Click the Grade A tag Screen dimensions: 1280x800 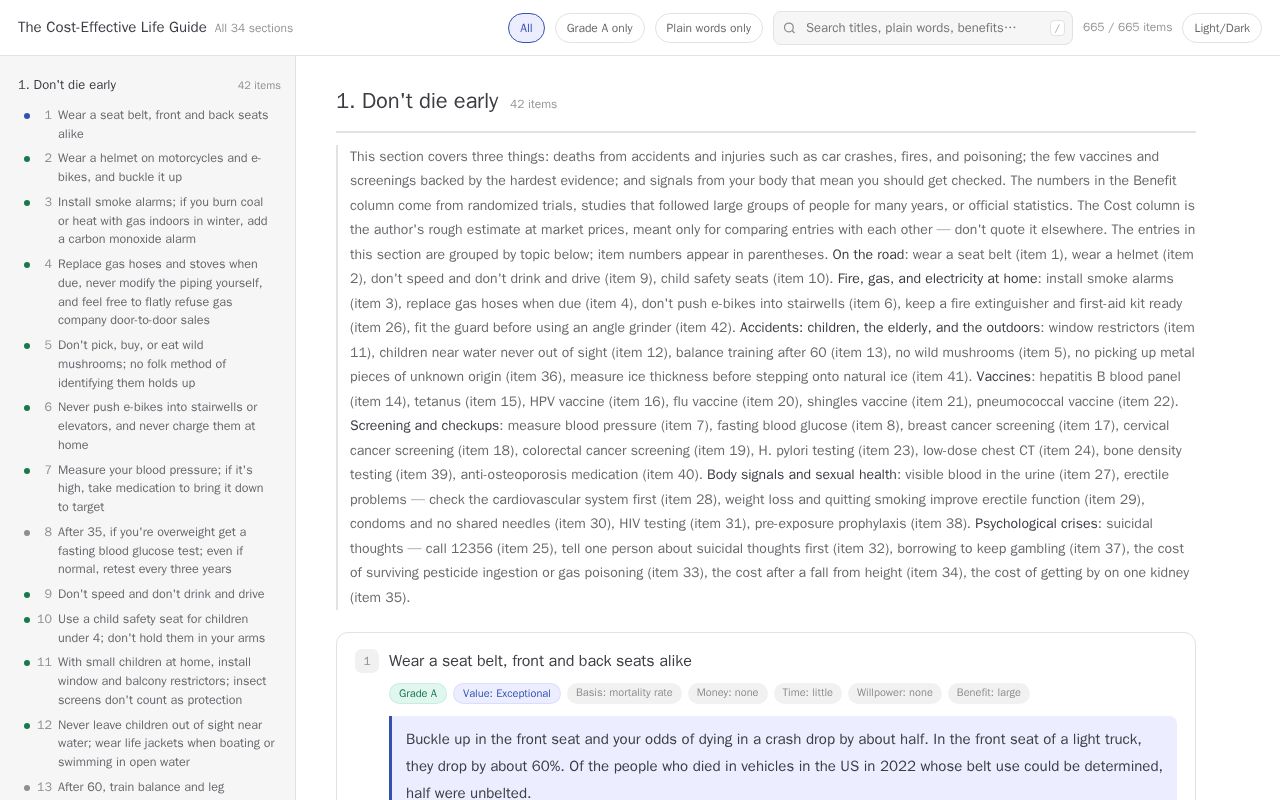click(418, 693)
